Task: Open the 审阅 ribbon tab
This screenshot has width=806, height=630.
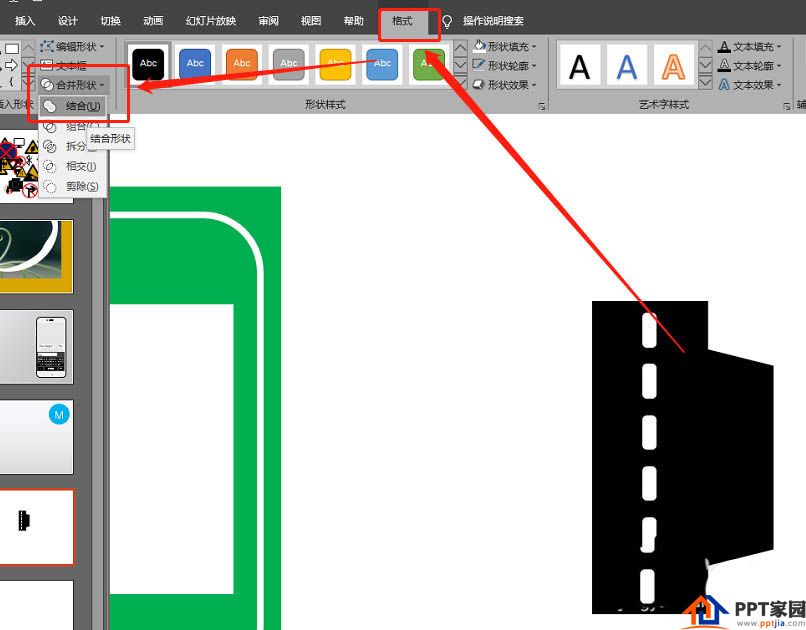Action: [268, 21]
